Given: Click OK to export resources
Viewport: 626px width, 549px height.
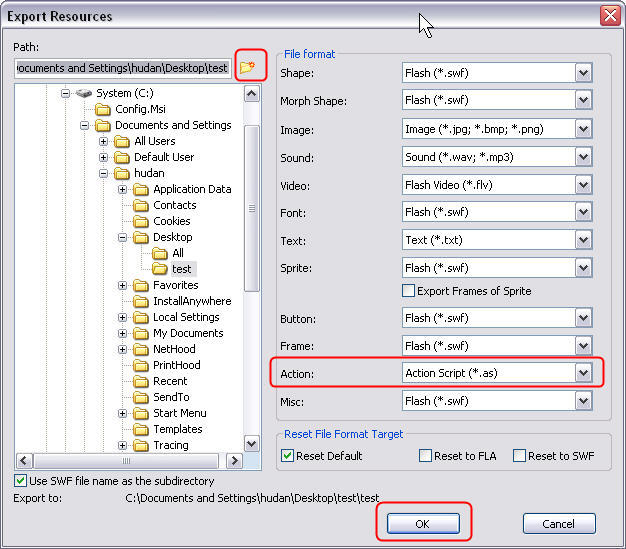Looking at the screenshot, I should (423, 523).
